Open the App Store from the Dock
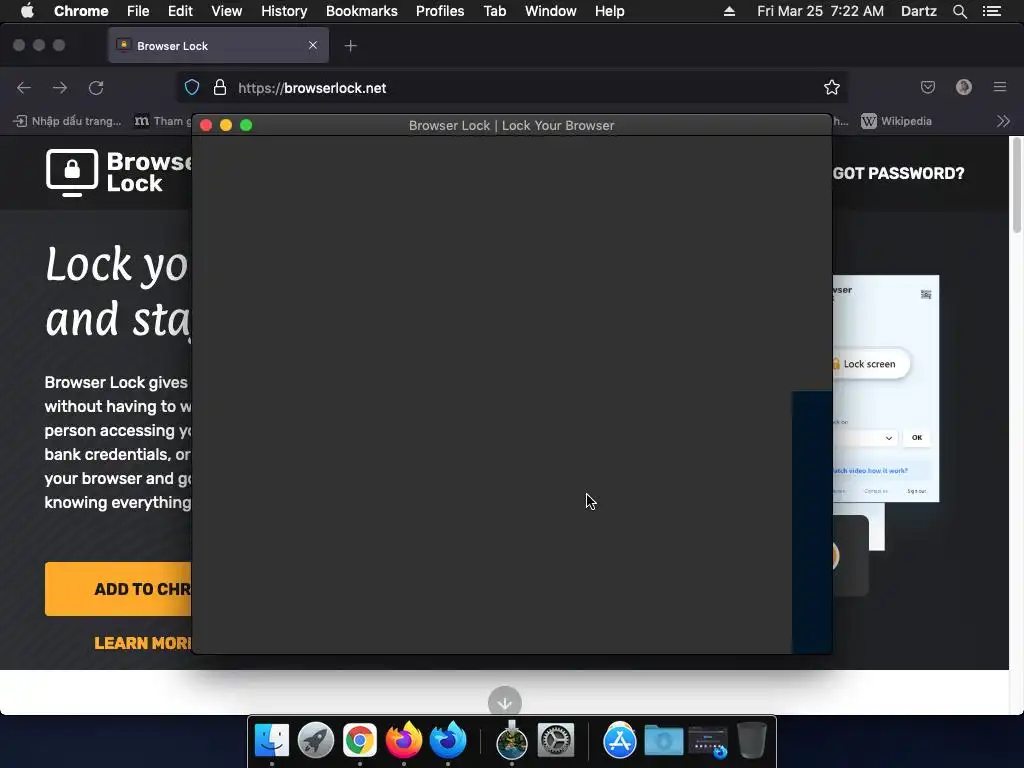The width and height of the screenshot is (1024, 768). click(x=619, y=741)
